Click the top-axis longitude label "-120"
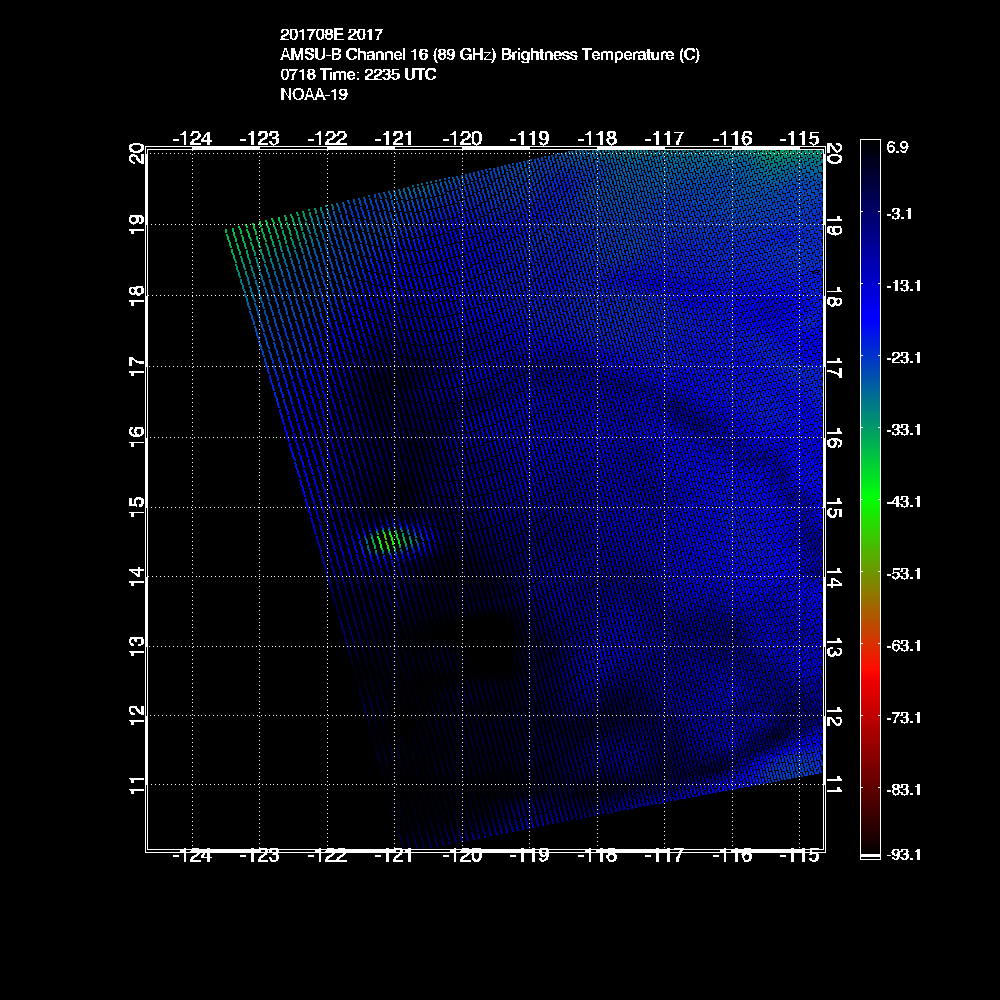 (462, 138)
